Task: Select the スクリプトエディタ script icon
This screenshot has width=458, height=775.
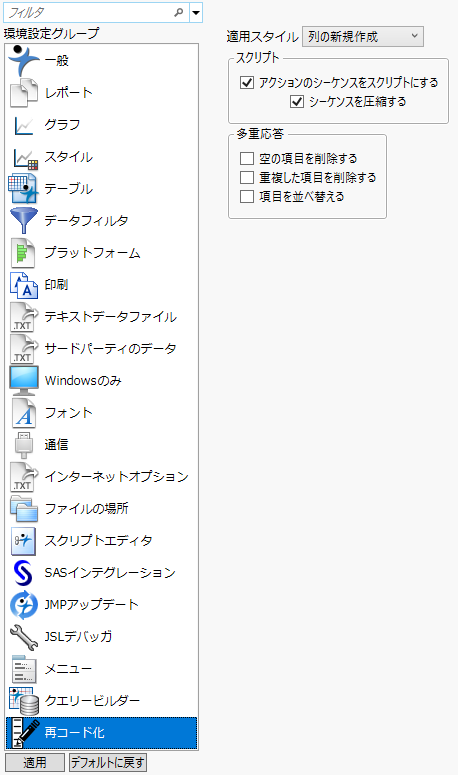Action: click(23, 541)
